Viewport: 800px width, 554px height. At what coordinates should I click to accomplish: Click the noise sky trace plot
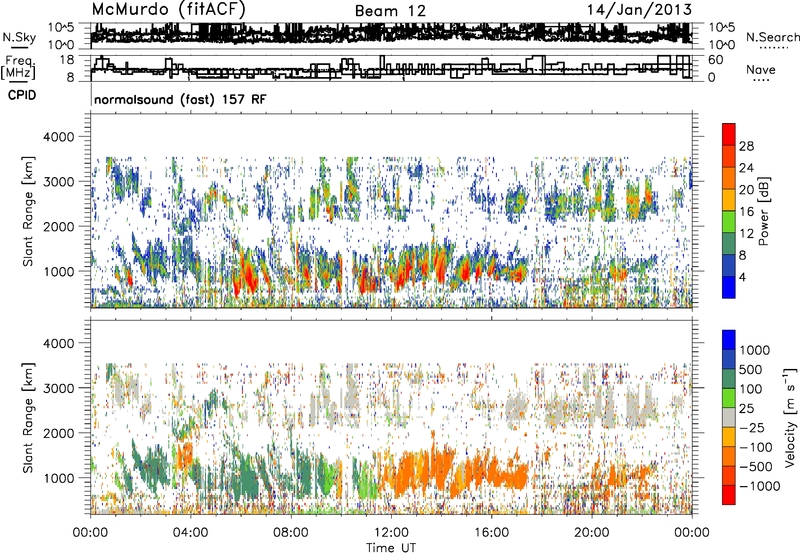pyautogui.click(x=391, y=36)
